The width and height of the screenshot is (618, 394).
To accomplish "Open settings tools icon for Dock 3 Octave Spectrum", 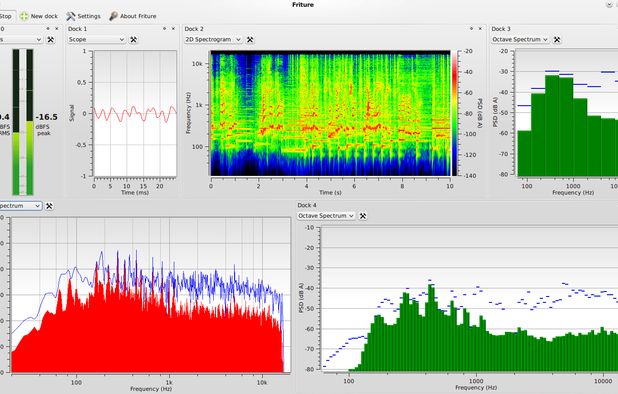I will [x=557, y=39].
